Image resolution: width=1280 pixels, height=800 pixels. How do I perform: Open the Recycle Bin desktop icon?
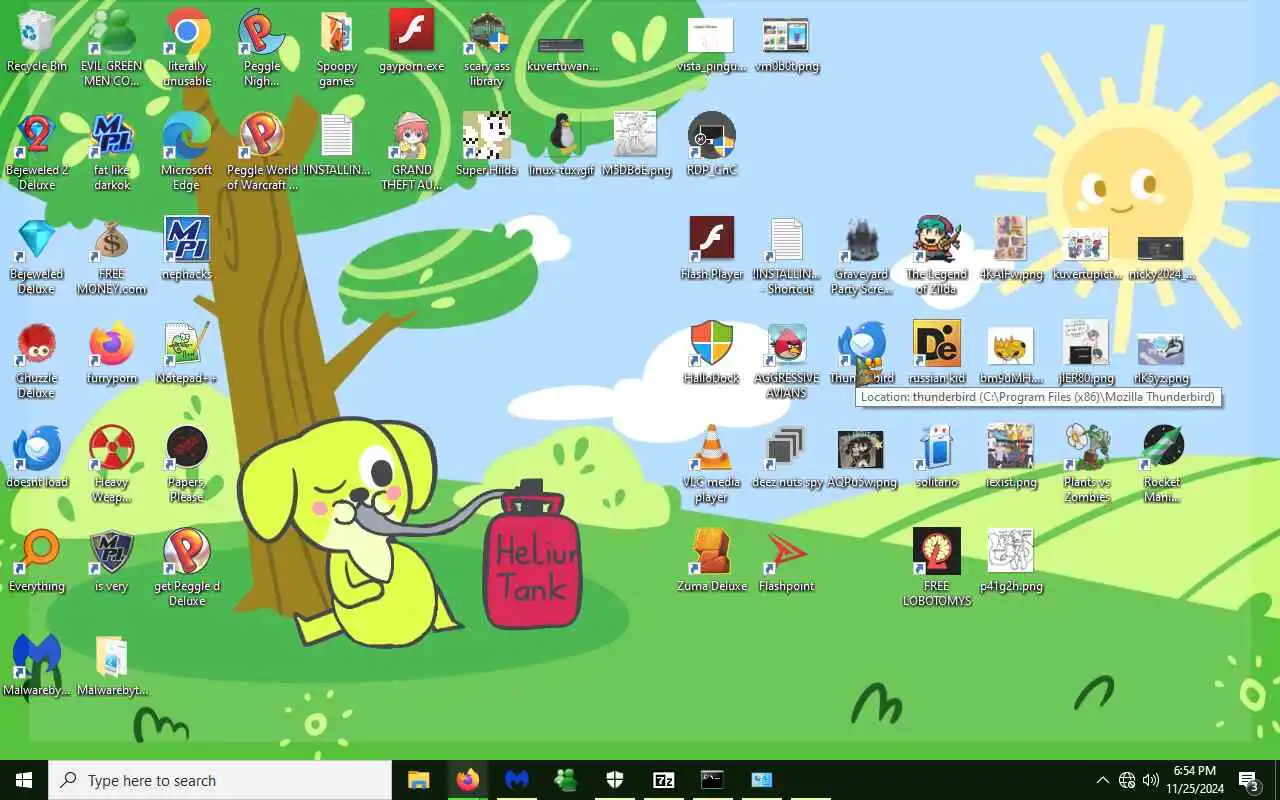tap(37, 42)
